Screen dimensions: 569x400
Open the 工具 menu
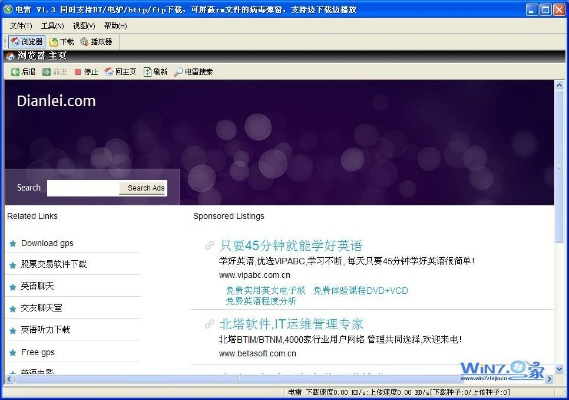52,26
